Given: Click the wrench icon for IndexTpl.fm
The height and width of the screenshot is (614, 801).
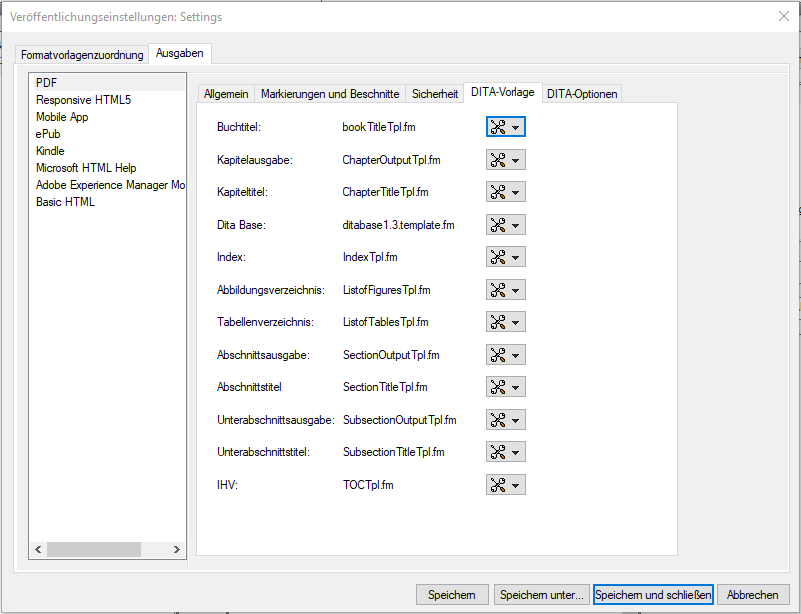Looking at the screenshot, I should [x=500, y=256].
